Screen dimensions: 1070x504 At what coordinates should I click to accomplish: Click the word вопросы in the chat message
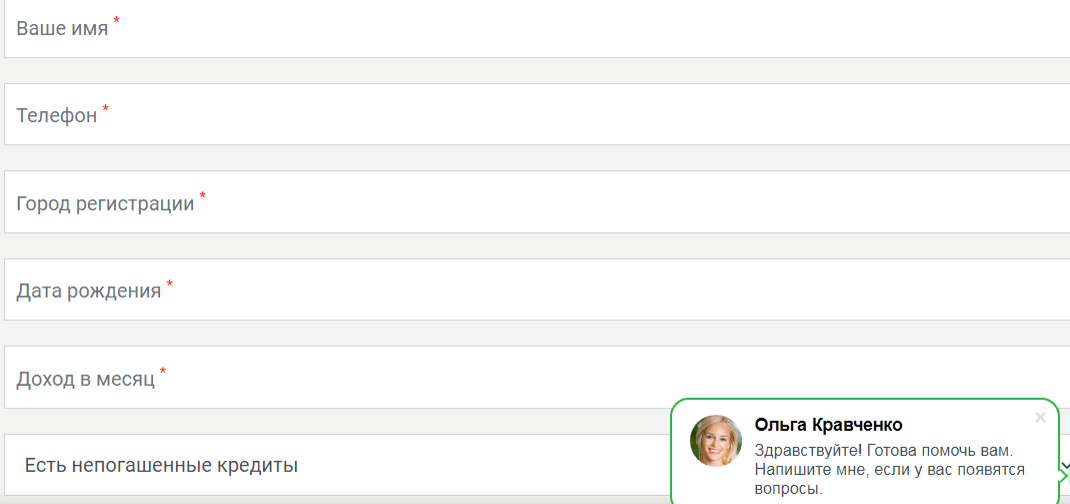[x=788, y=489]
